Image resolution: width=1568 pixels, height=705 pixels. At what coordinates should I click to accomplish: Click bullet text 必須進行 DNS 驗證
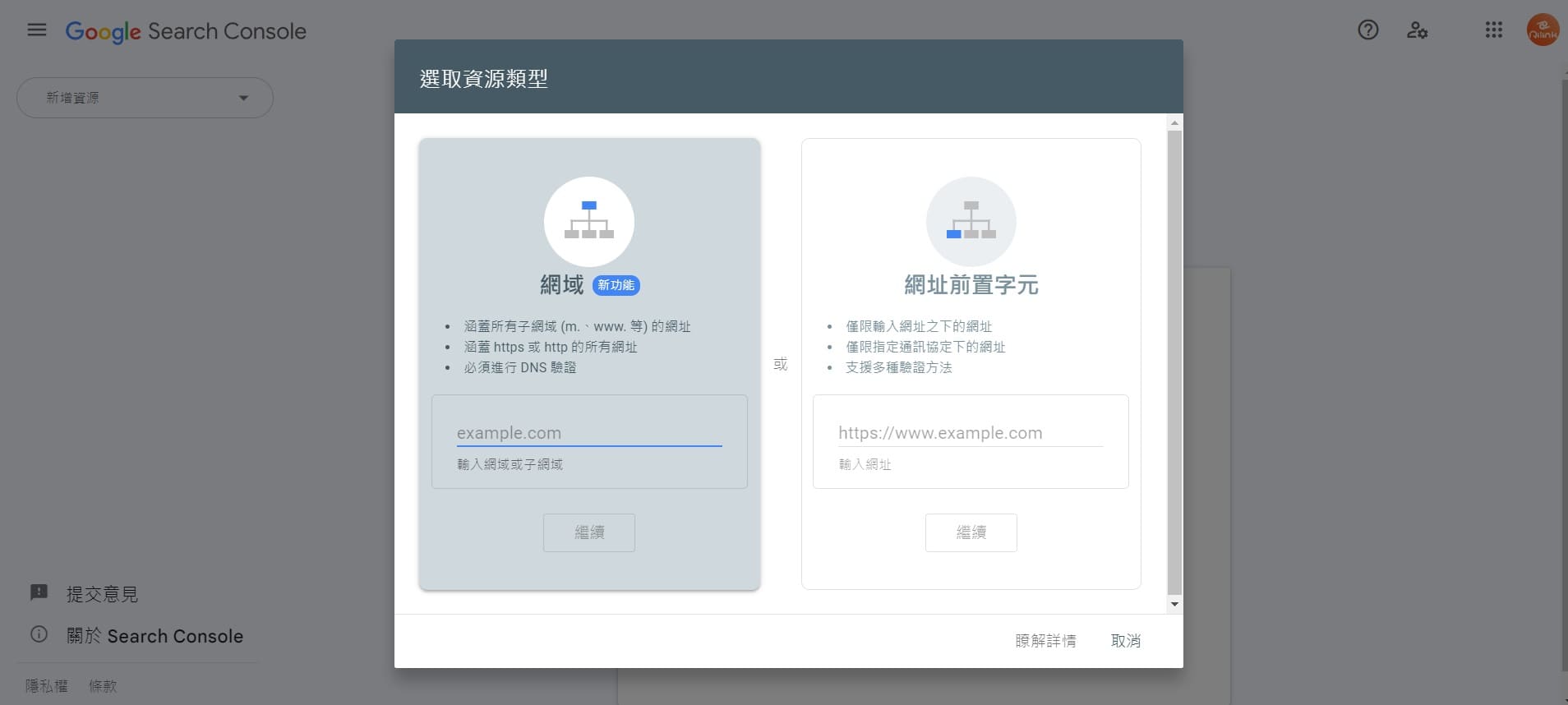coord(520,367)
